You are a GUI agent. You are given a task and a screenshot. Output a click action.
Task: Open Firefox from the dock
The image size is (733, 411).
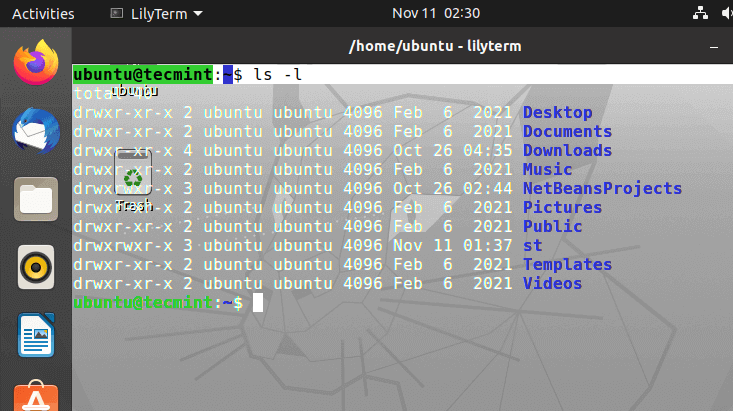click(x=36, y=63)
